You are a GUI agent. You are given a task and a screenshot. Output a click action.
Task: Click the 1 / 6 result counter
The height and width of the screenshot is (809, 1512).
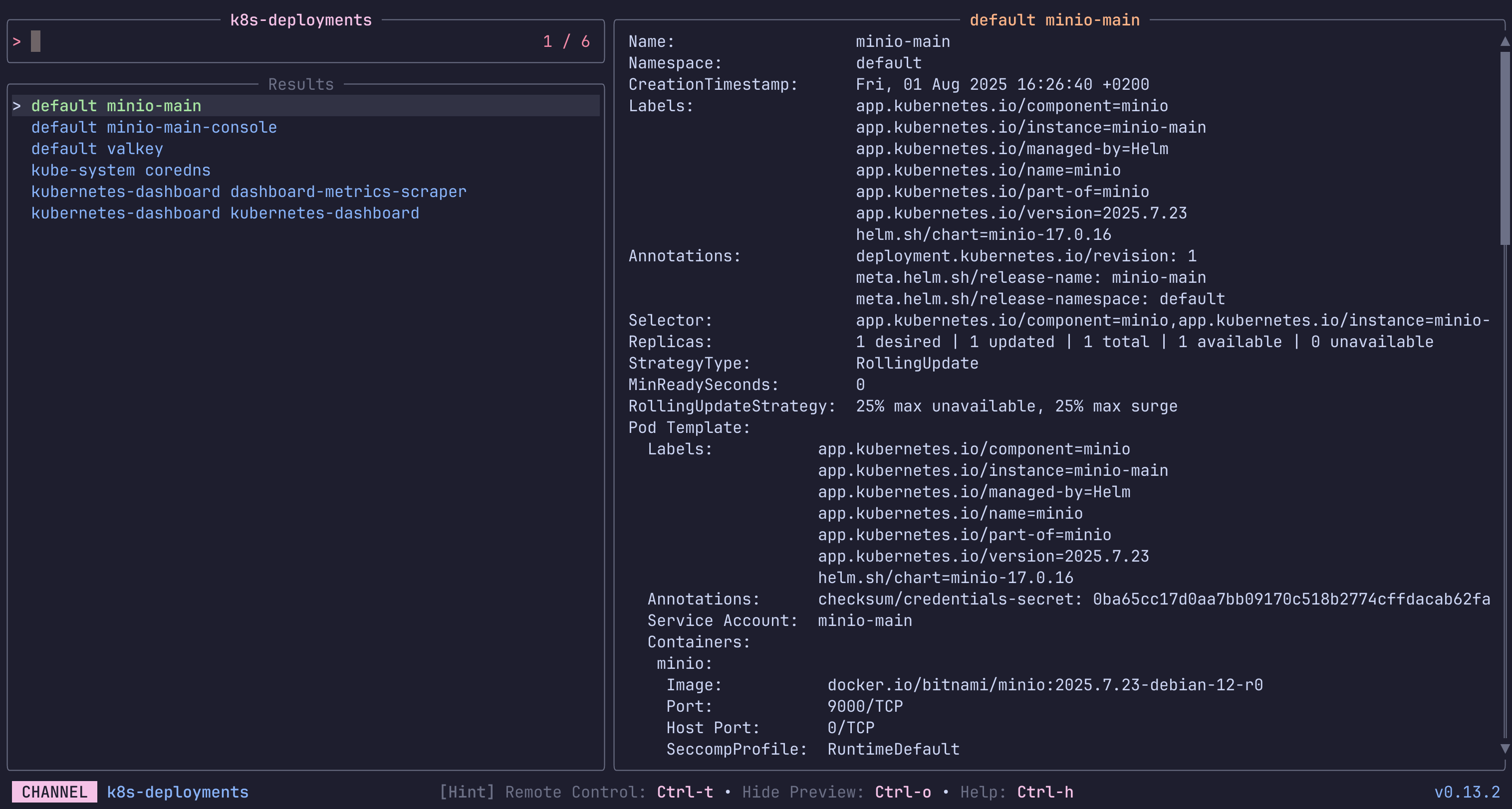coord(566,42)
